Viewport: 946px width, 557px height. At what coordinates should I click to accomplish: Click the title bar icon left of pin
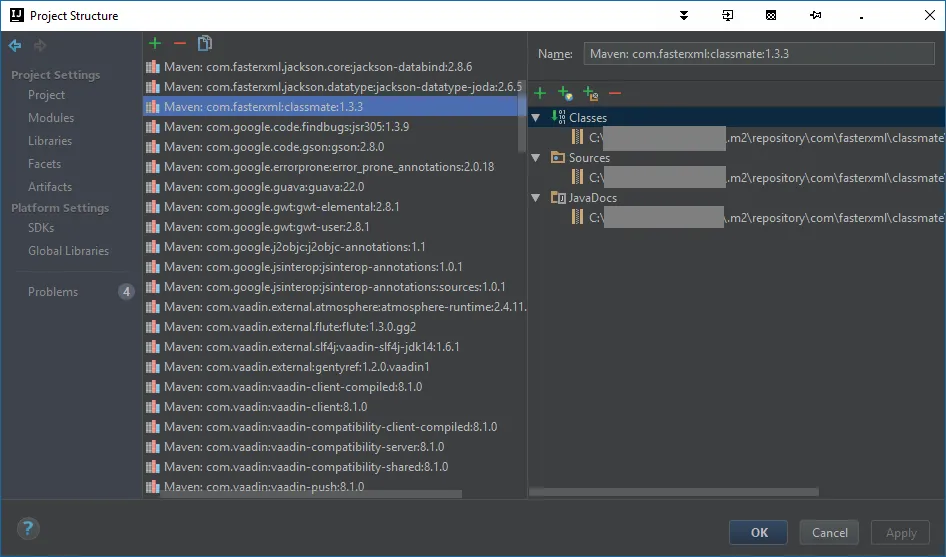click(771, 15)
